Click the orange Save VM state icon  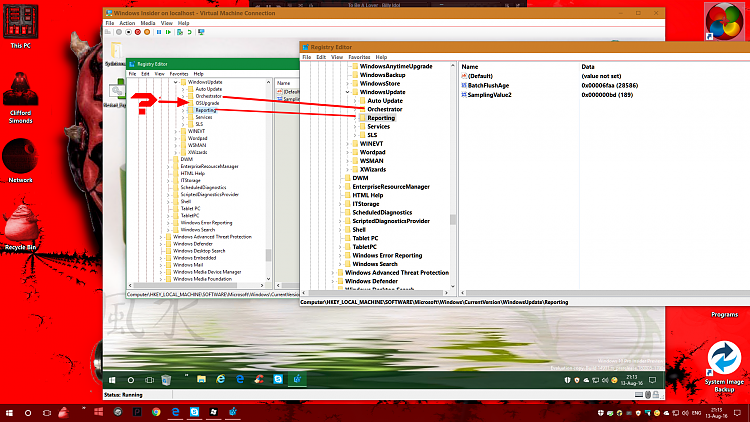point(147,32)
